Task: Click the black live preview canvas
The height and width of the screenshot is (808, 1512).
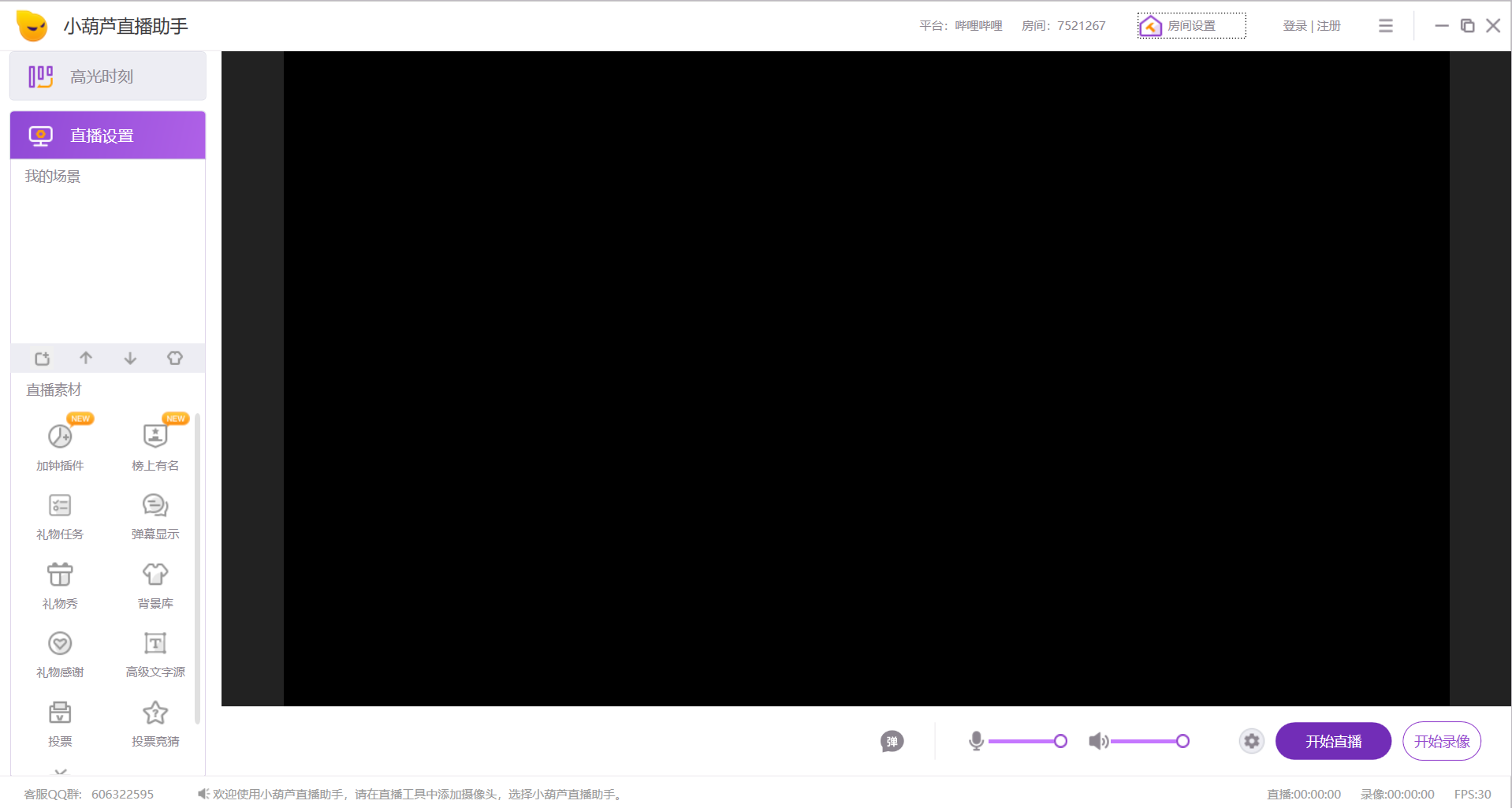Action: point(866,378)
